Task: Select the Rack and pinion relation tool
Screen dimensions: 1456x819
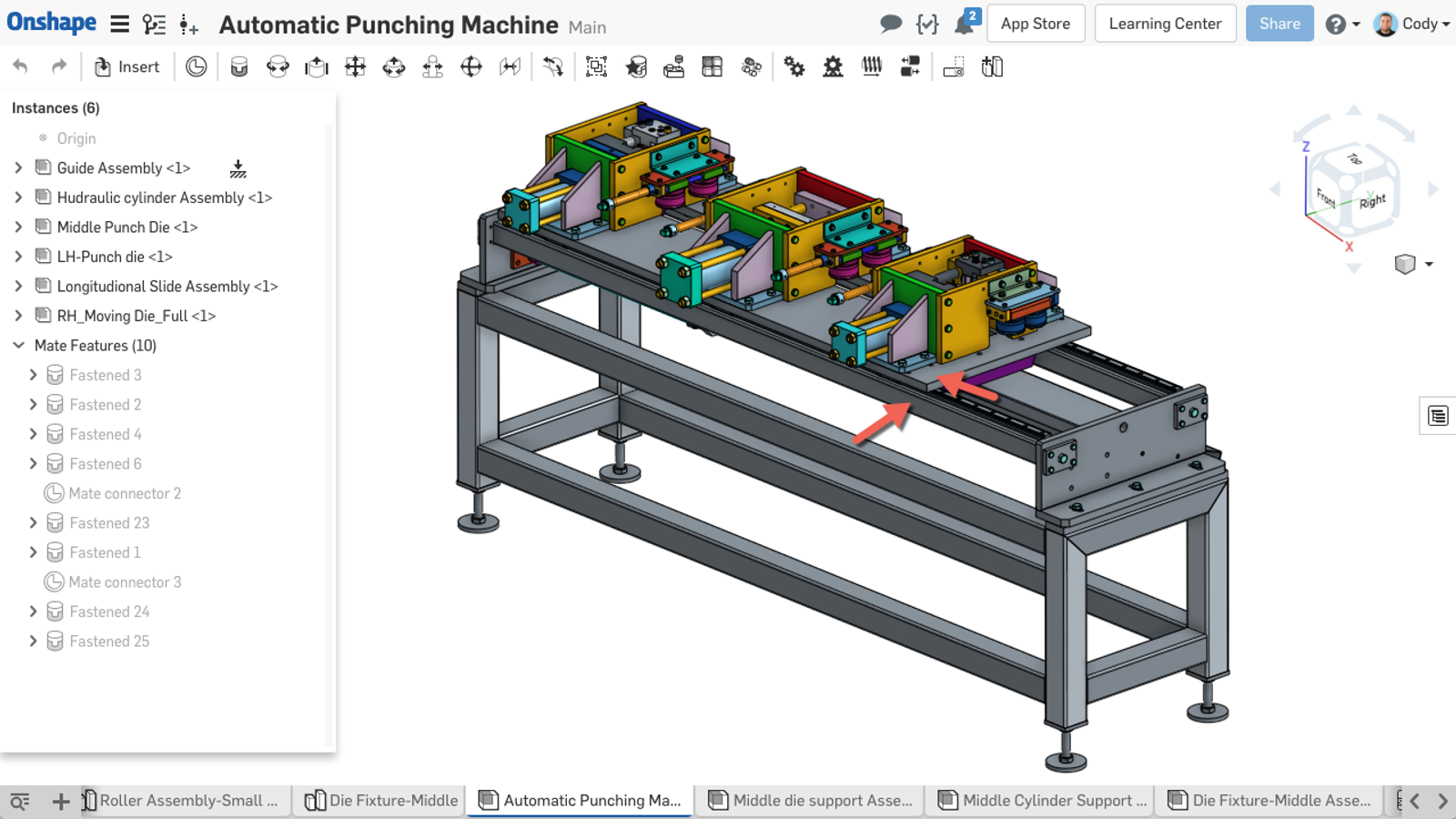Action: 833,66
